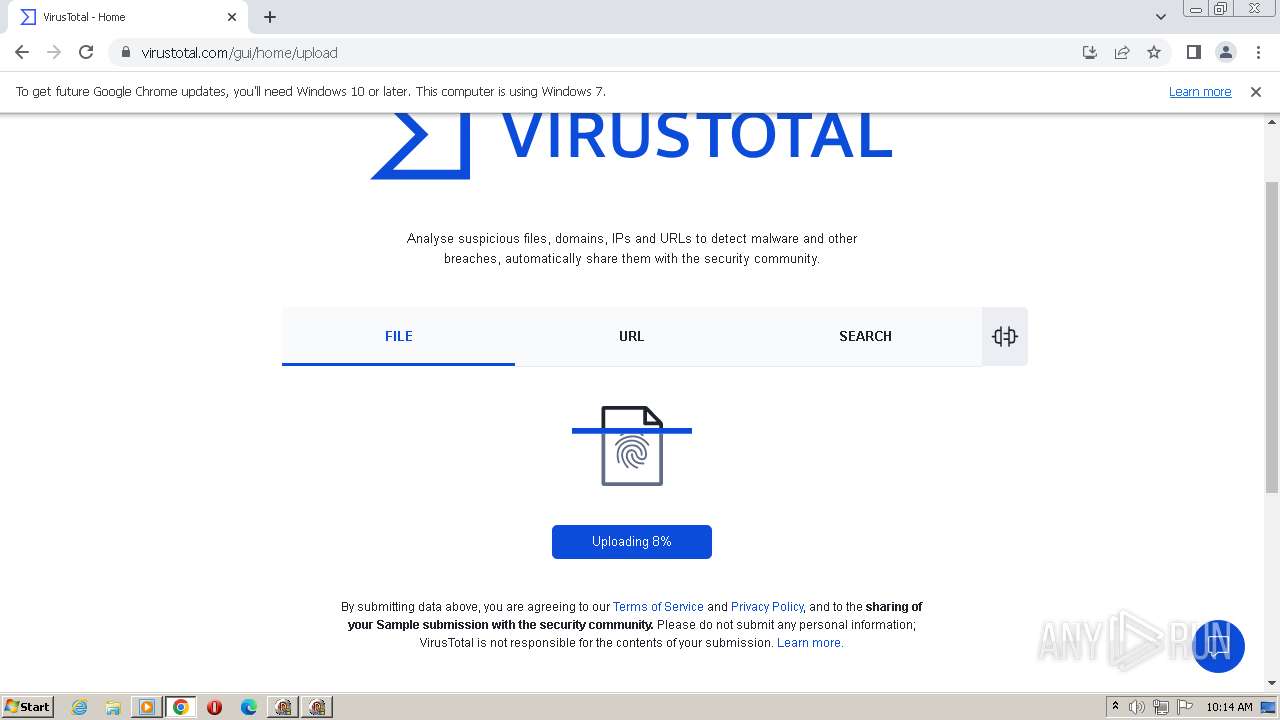
Task: Click the volume speaker tray icon
Action: pos(1137,707)
